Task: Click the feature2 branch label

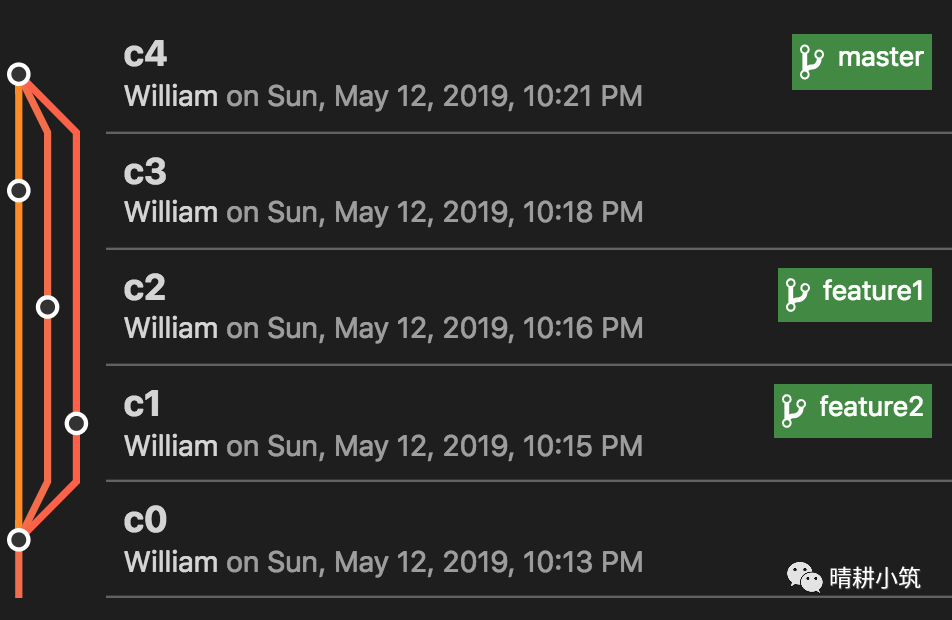Action: [870, 407]
